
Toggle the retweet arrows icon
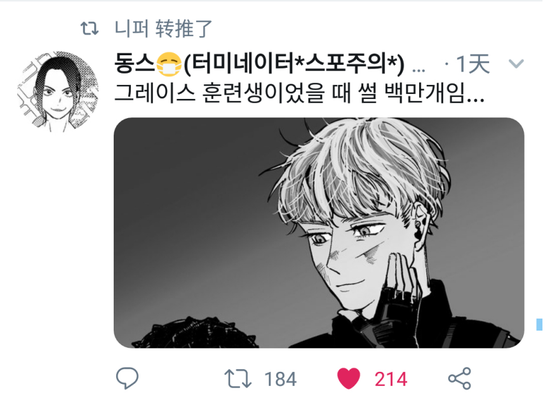tap(238, 379)
